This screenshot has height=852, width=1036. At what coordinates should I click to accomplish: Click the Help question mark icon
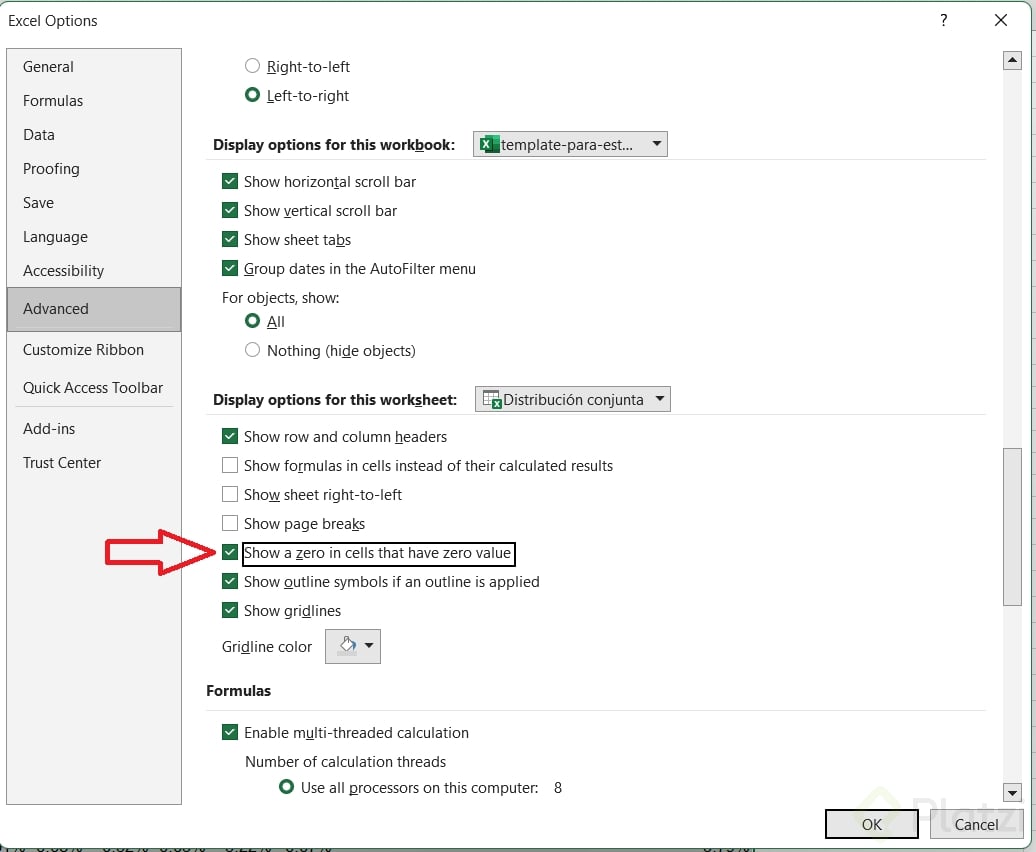coord(944,20)
